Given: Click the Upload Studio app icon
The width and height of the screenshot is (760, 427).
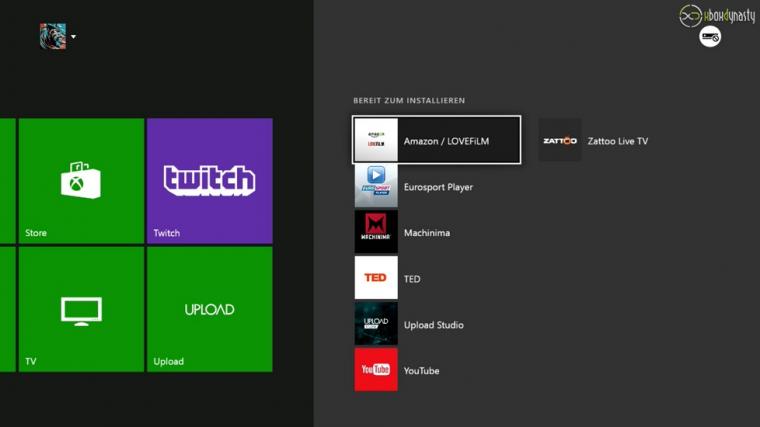Looking at the screenshot, I should pyautogui.click(x=376, y=324).
